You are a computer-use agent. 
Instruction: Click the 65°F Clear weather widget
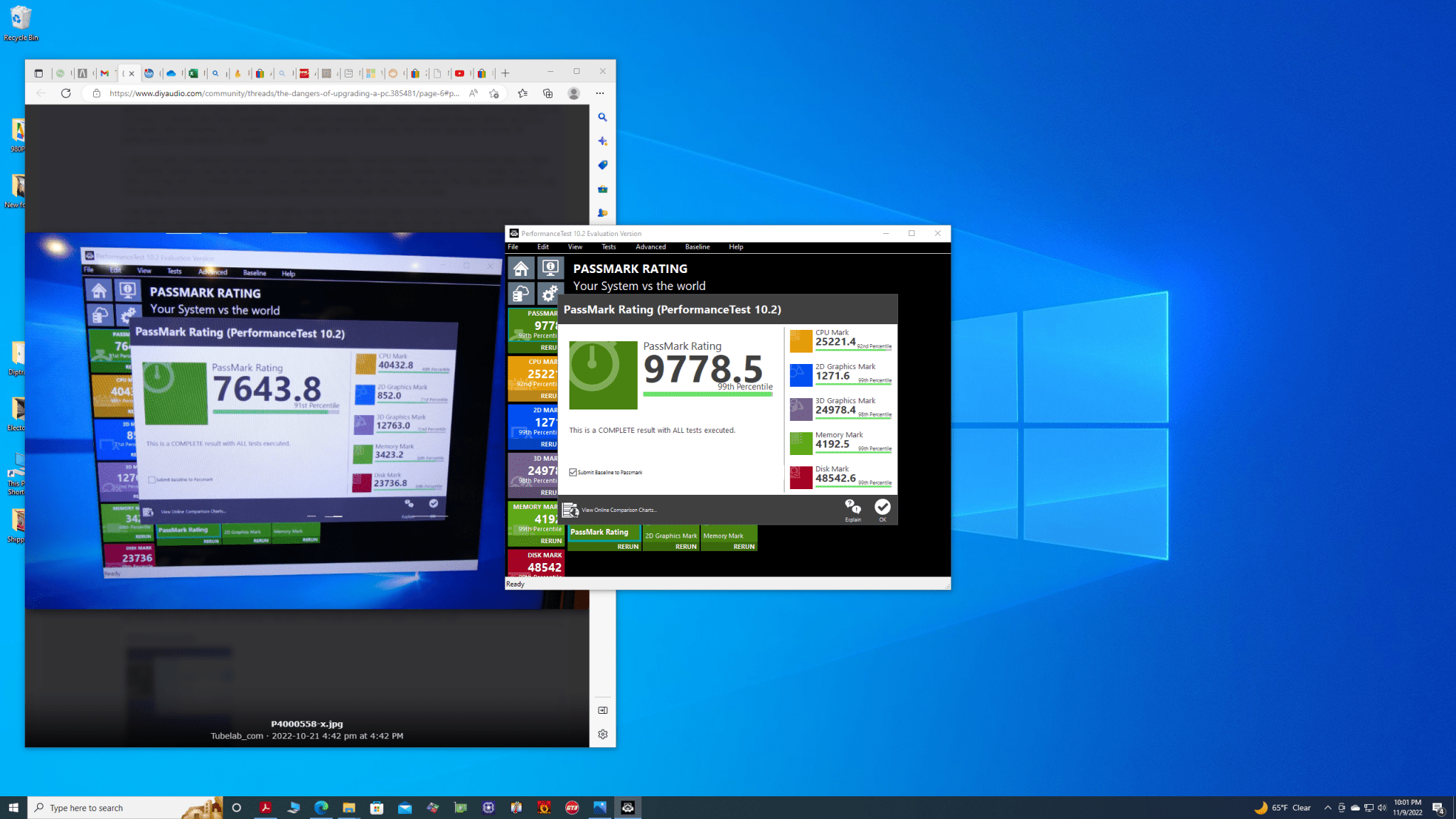click(1283, 808)
